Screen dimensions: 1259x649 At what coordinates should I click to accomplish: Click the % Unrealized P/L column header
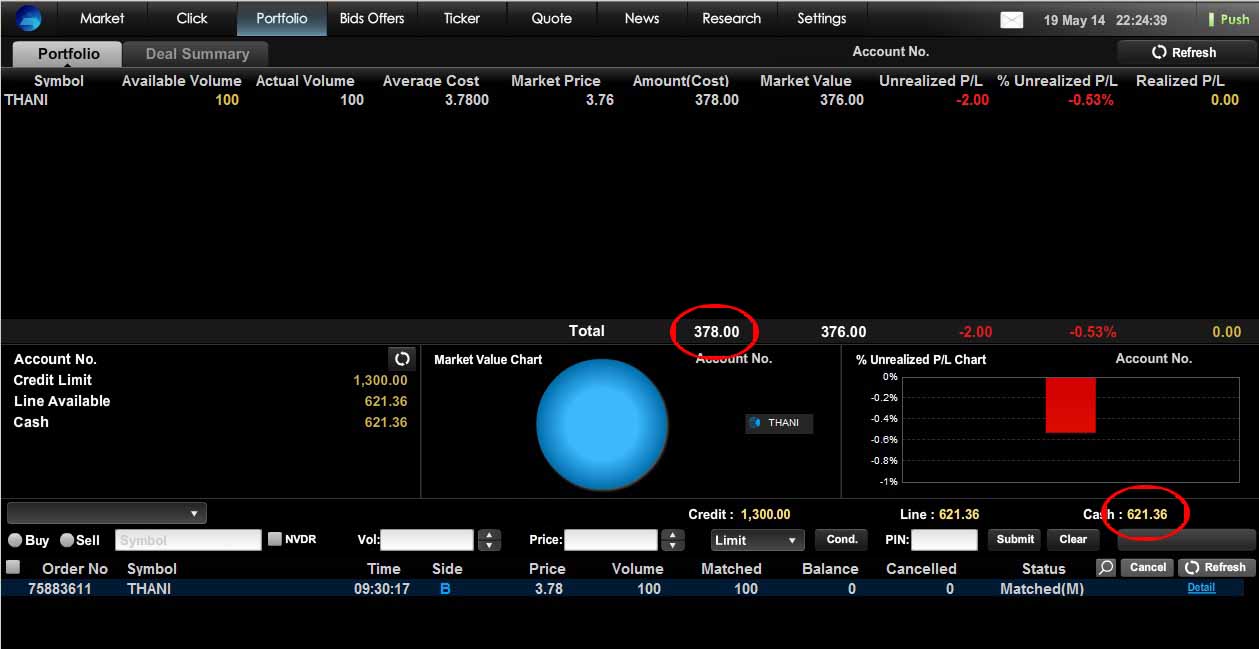[1058, 81]
